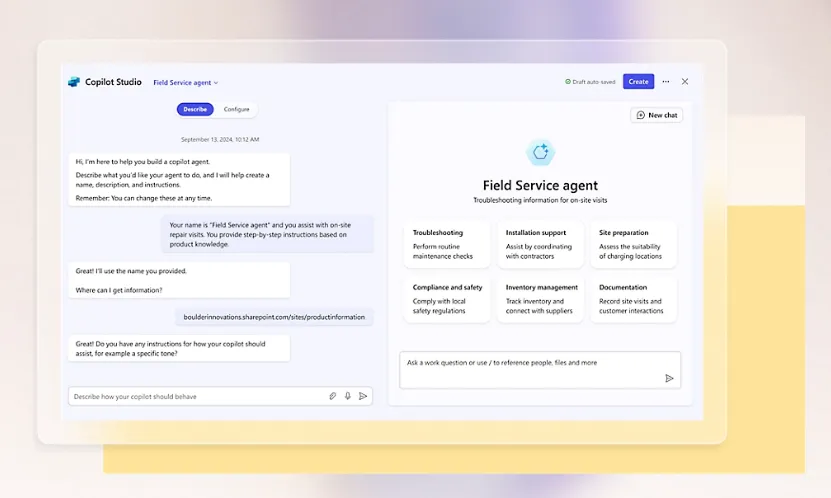The height and width of the screenshot is (498, 831).
Task: Select the Describe tab
Action: (x=195, y=109)
